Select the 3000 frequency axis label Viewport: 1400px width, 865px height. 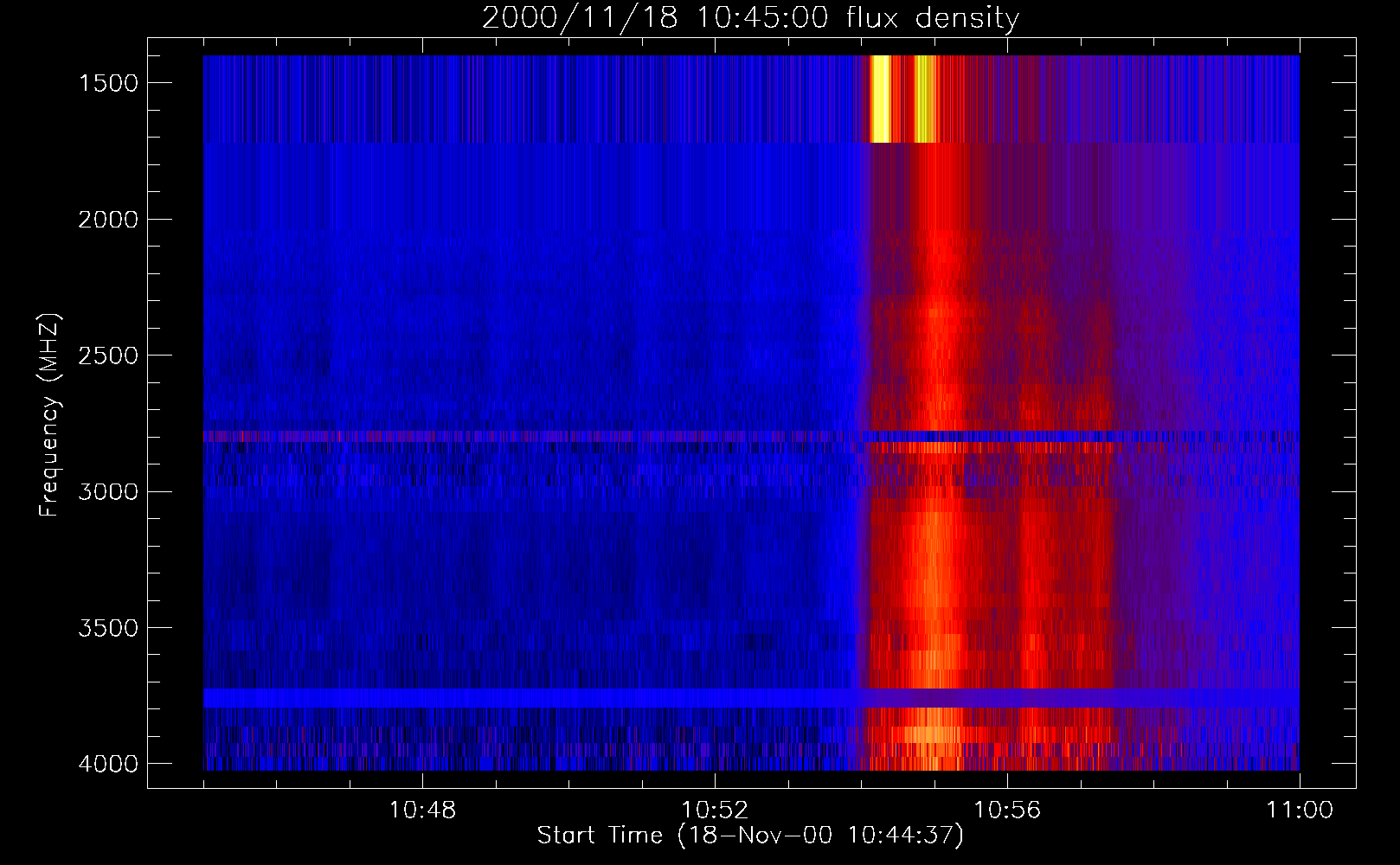(108, 492)
